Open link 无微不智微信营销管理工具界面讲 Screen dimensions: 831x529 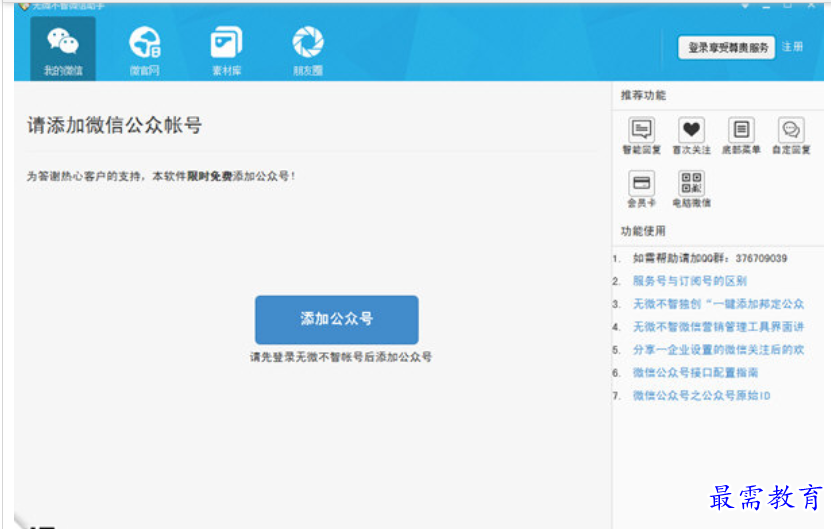coord(718,327)
